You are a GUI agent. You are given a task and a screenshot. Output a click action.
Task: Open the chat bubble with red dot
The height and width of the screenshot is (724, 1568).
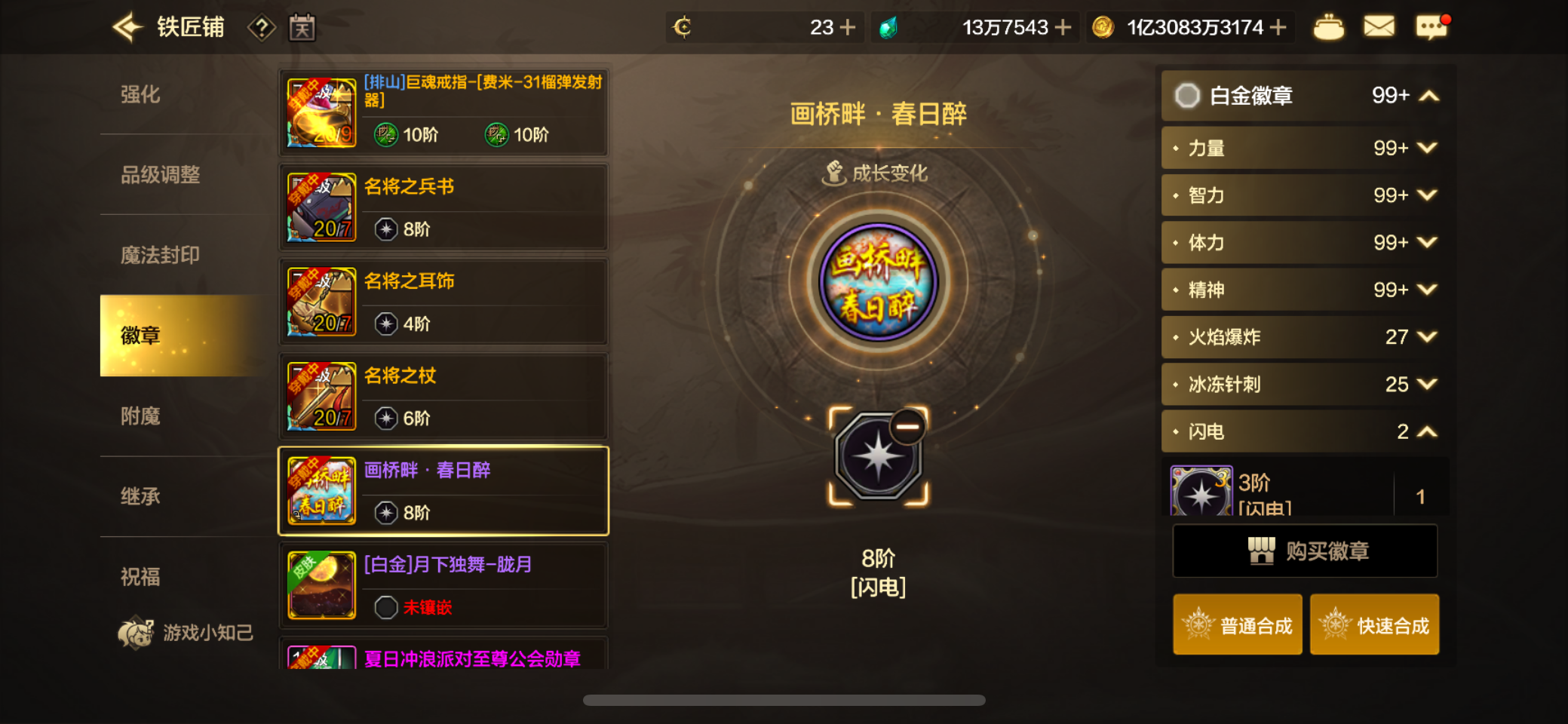tap(1431, 27)
